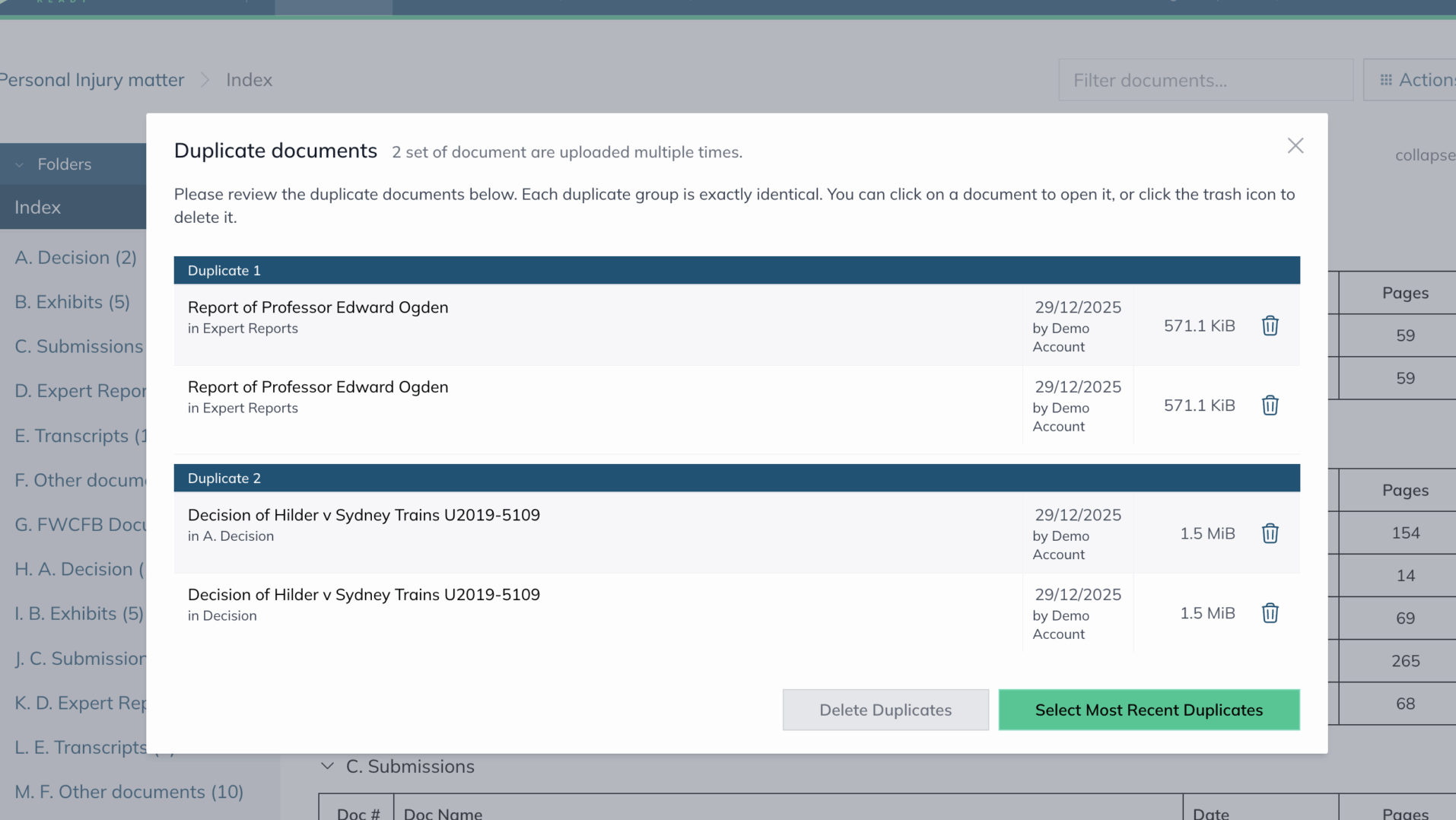Select the Index item in sidebar
Screen dimensions: 1456x820
click(38, 207)
